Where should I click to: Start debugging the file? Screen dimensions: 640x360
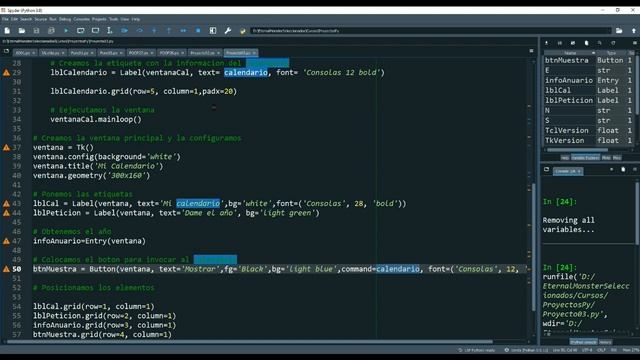[x=124, y=31]
